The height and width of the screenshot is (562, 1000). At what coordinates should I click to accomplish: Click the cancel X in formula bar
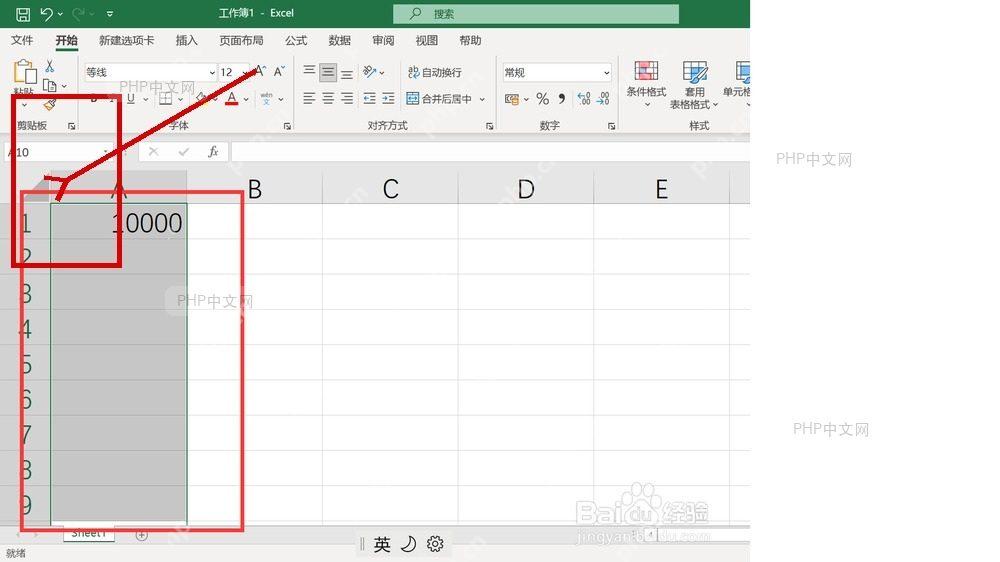click(x=153, y=152)
